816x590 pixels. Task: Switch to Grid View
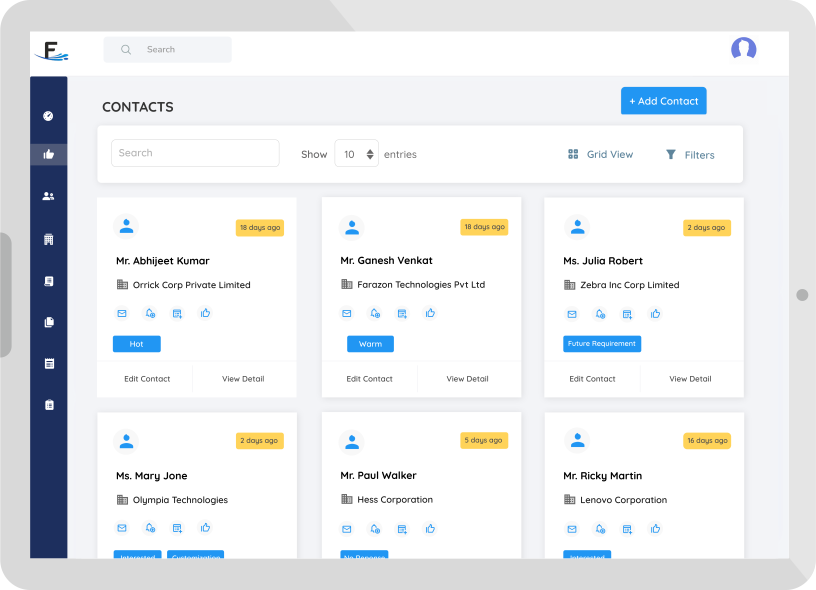pos(600,155)
